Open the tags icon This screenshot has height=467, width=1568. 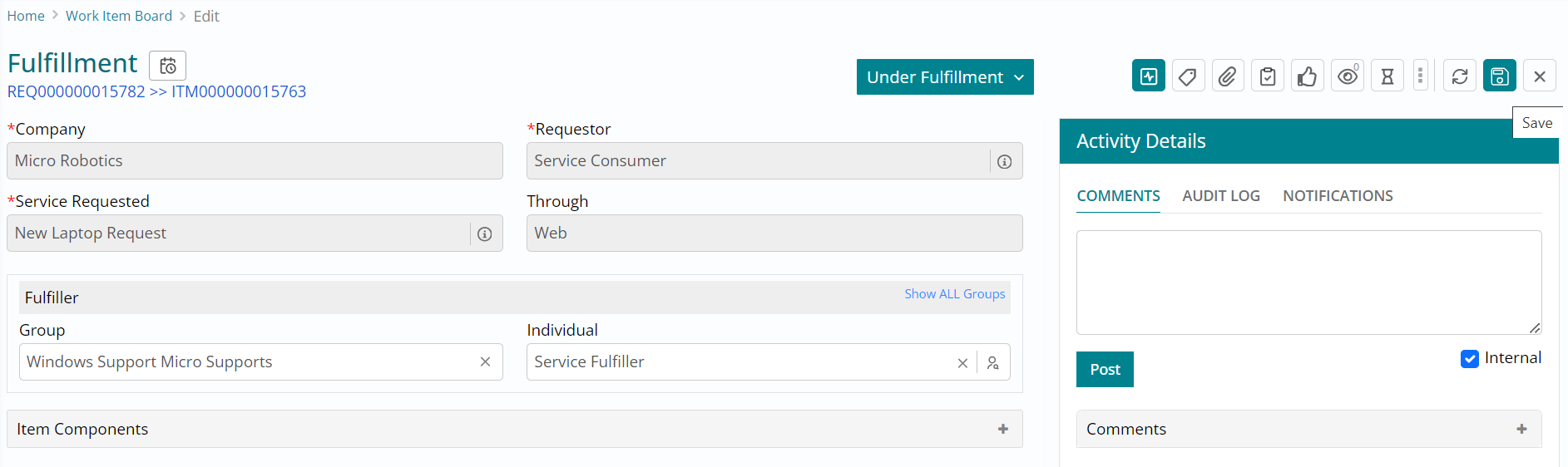(1188, 76)
